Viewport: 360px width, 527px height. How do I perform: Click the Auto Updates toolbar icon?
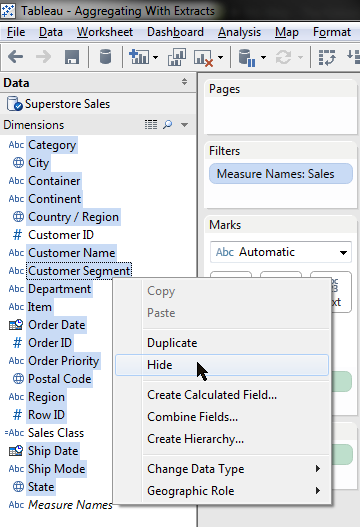click(x=246, y=58)
